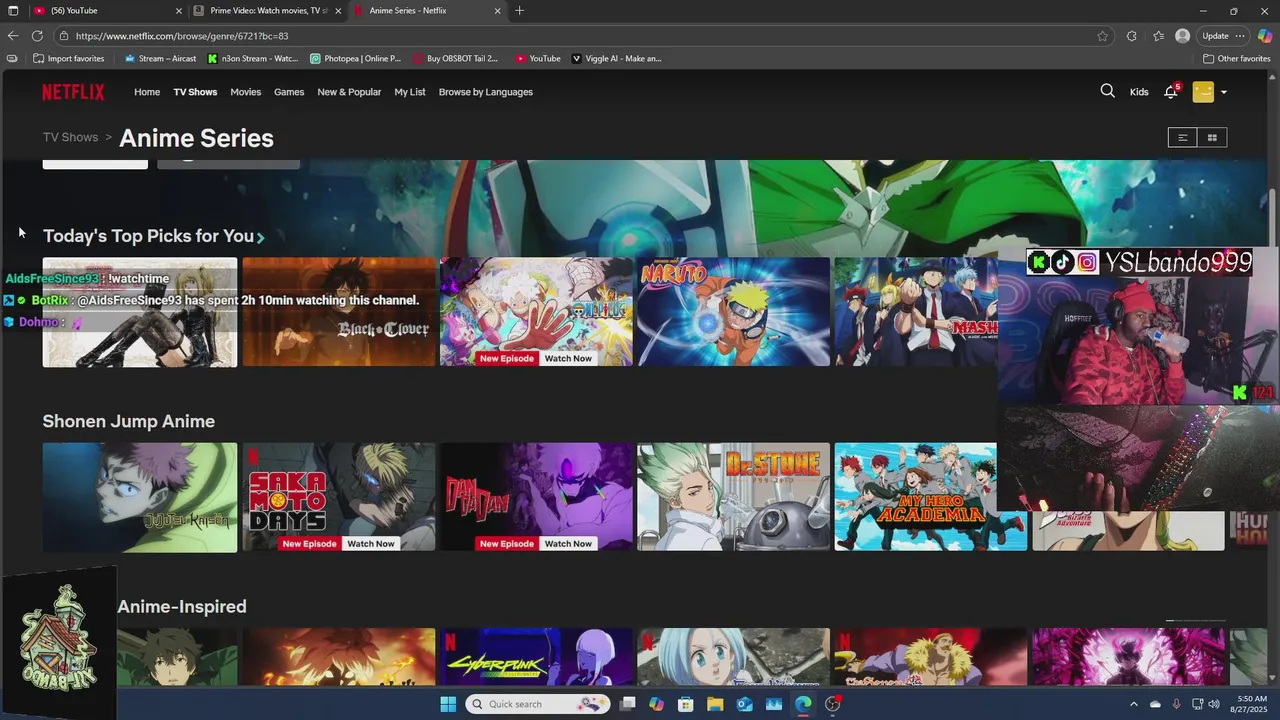Open Netflix search with magnifier icon
Screen dimensions: 1280x720
click(1107, 91)
